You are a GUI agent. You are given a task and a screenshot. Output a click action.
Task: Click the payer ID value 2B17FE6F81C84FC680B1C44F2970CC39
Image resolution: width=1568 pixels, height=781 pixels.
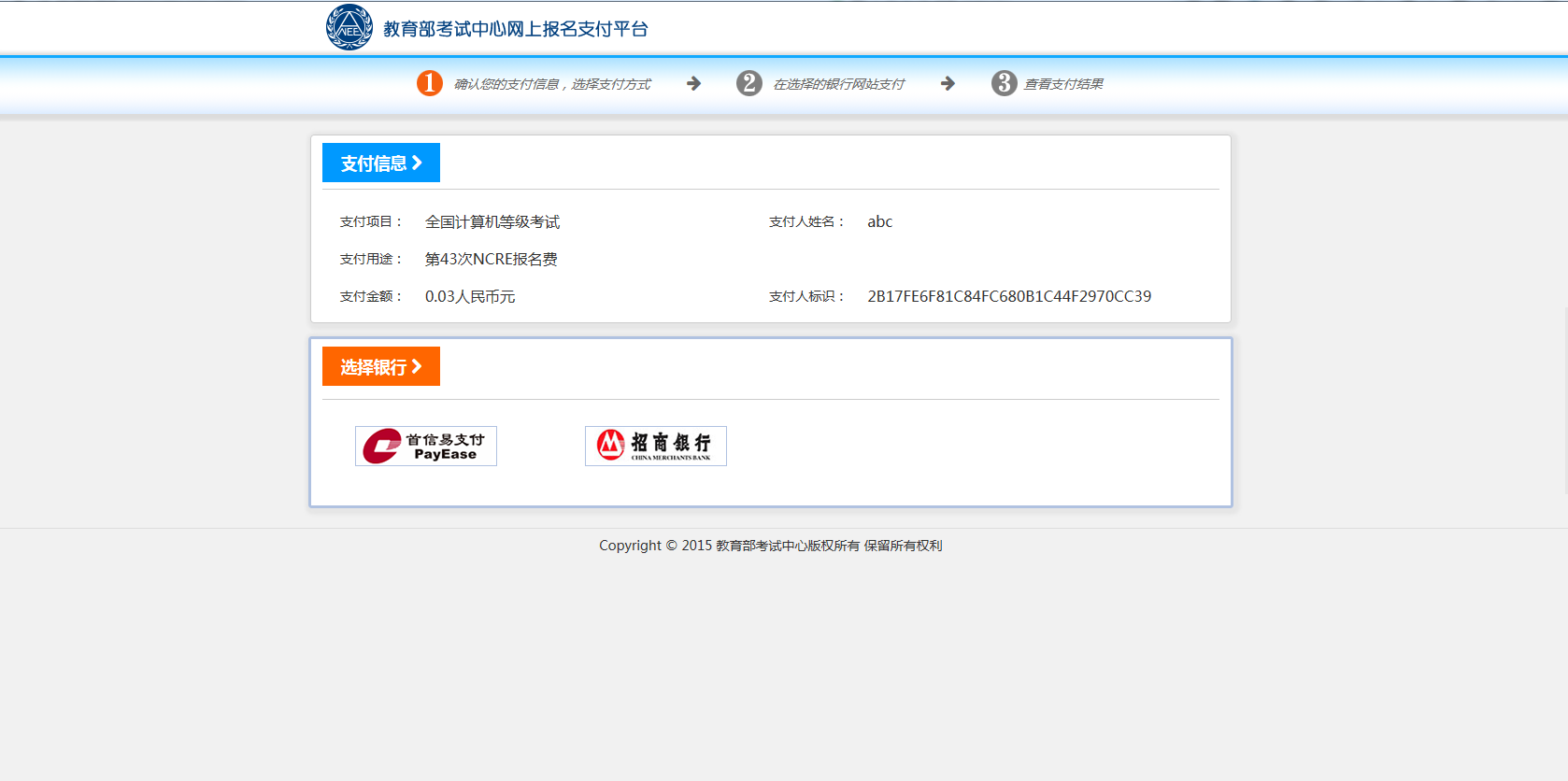(x=1009, y=296)
